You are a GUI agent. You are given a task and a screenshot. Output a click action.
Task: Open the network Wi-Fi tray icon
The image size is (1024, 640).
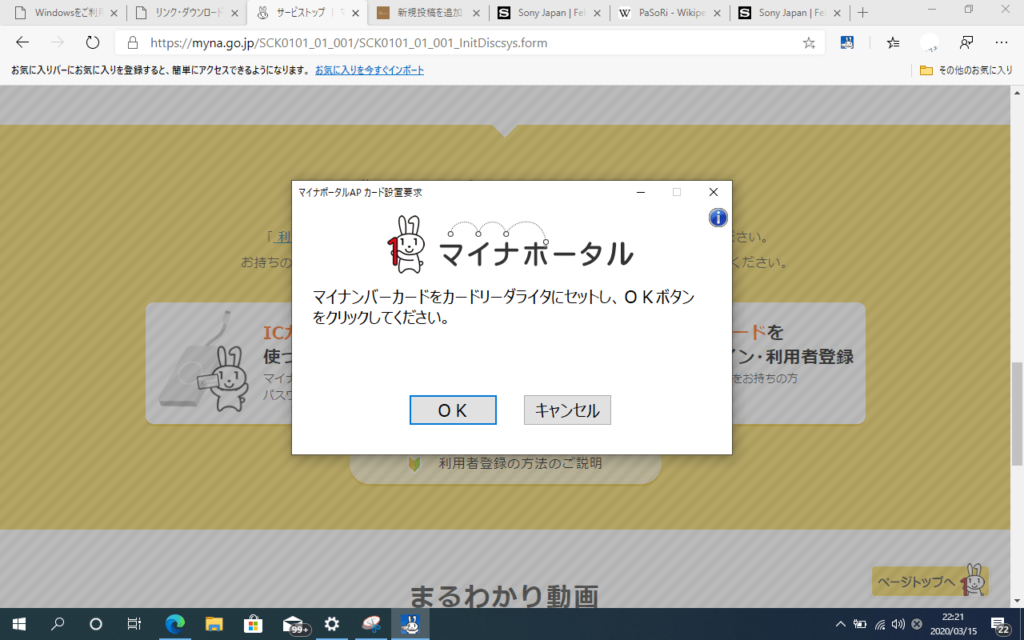tap(880, 624)
